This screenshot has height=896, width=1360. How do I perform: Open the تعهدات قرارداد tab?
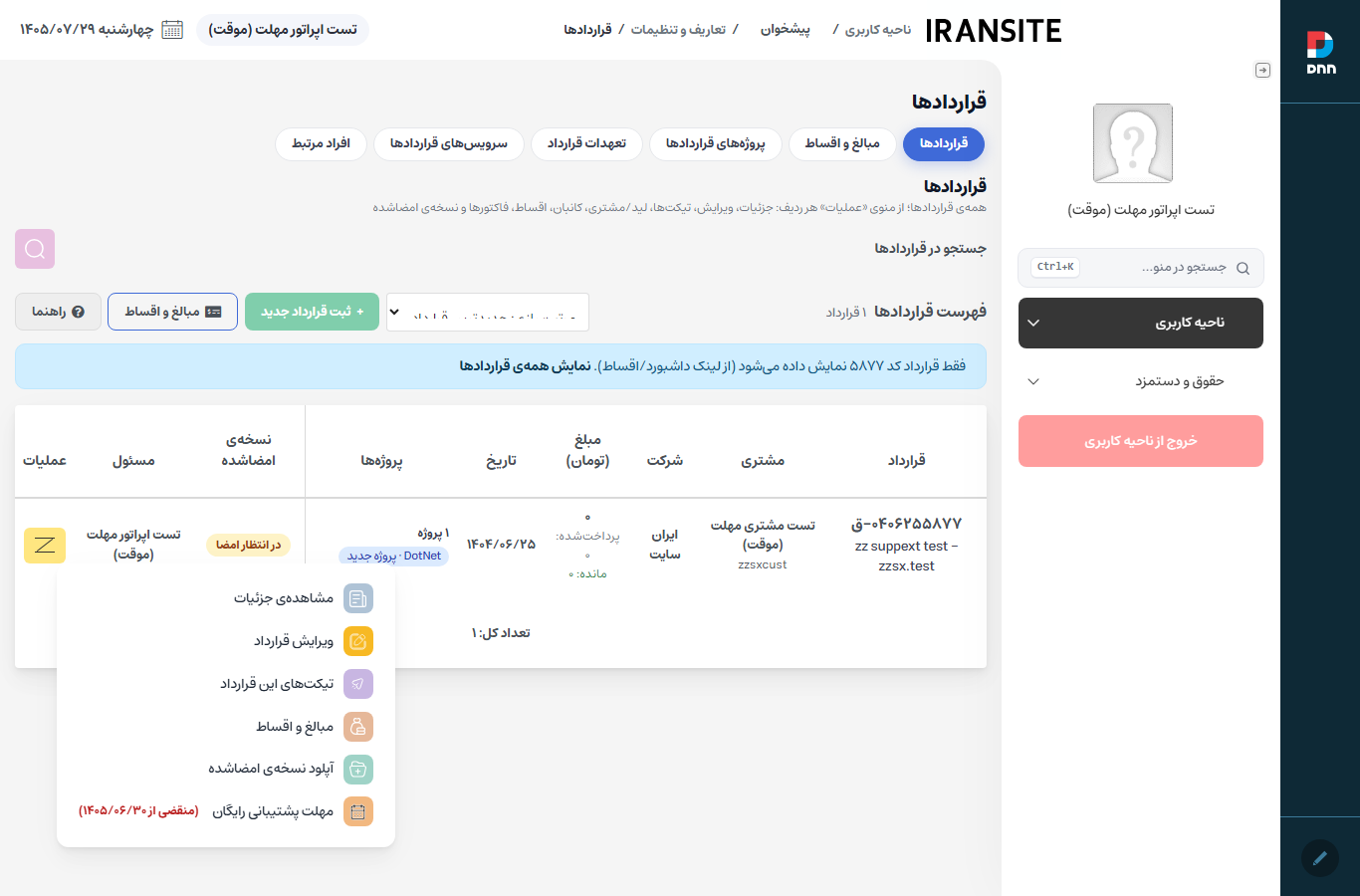(587, 144)
